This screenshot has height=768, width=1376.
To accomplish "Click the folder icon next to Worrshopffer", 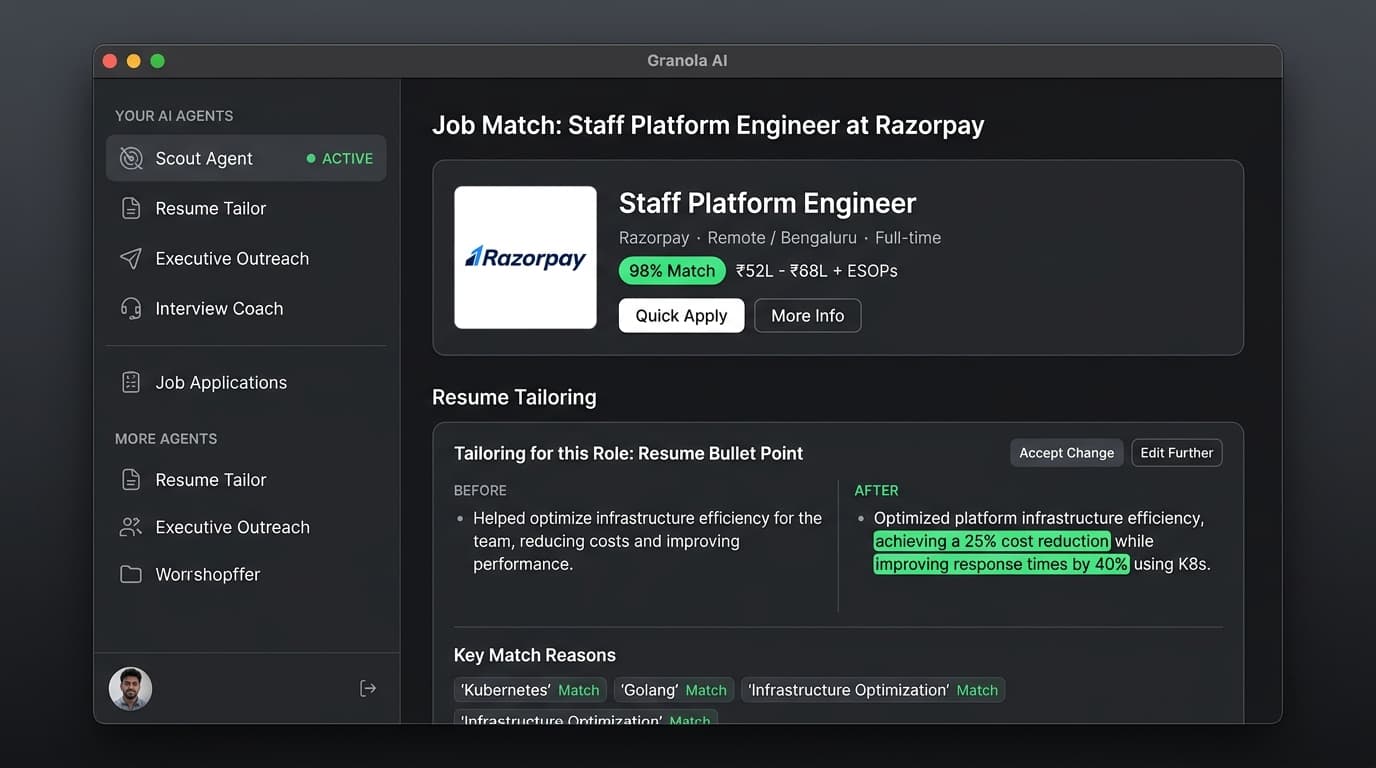I will pos(131,574).
